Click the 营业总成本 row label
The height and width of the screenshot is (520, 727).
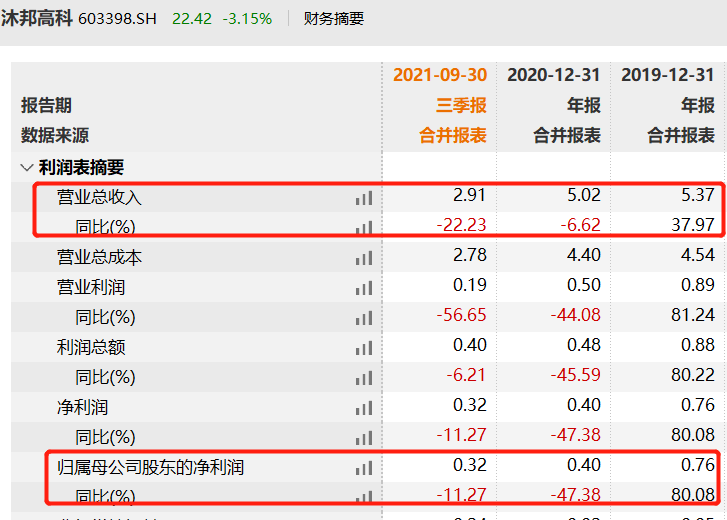tap(99, 257)
